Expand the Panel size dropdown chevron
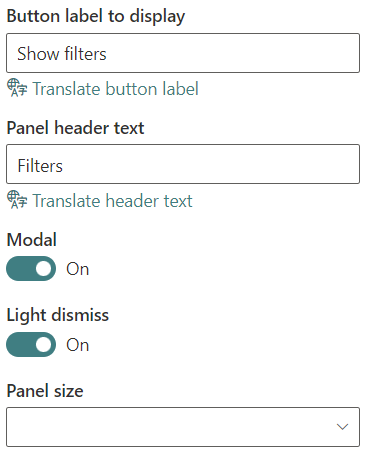This screenshot has width=366, height=452. (x=342, y=427)
